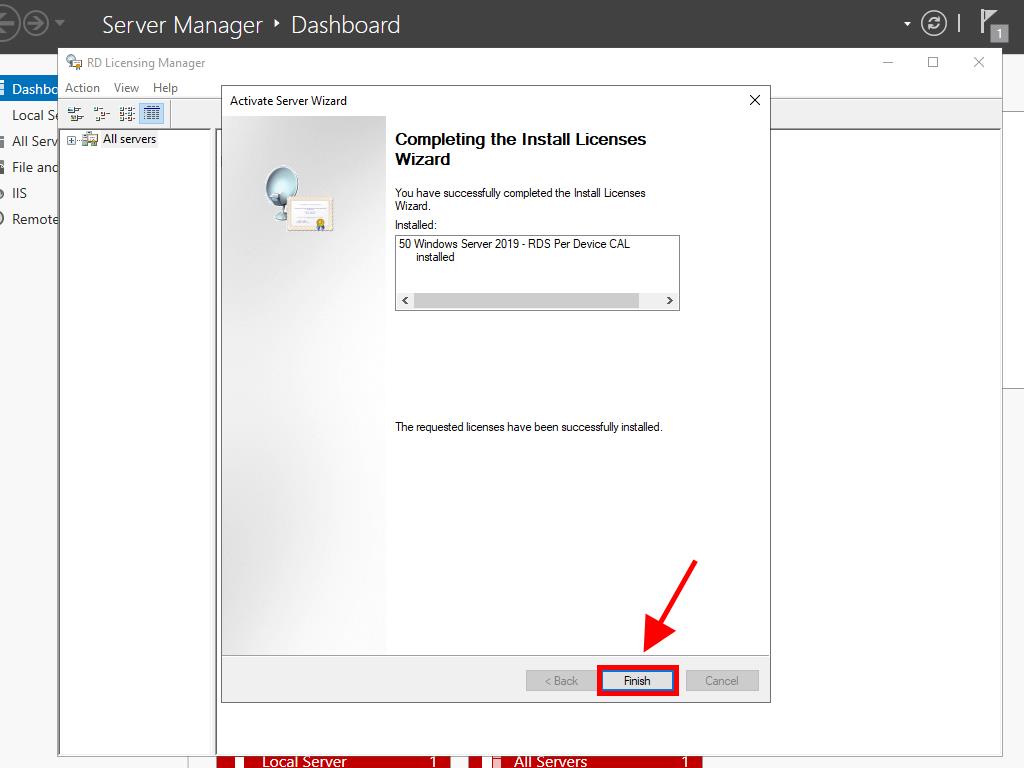Select the list view toolbar icon
This screenshot has width=1024, height=768.
point(127,114)
